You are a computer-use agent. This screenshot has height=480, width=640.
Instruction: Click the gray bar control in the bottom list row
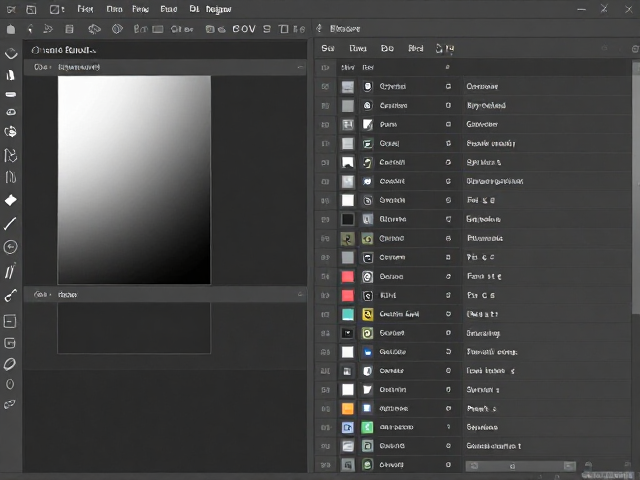point(520,466)
